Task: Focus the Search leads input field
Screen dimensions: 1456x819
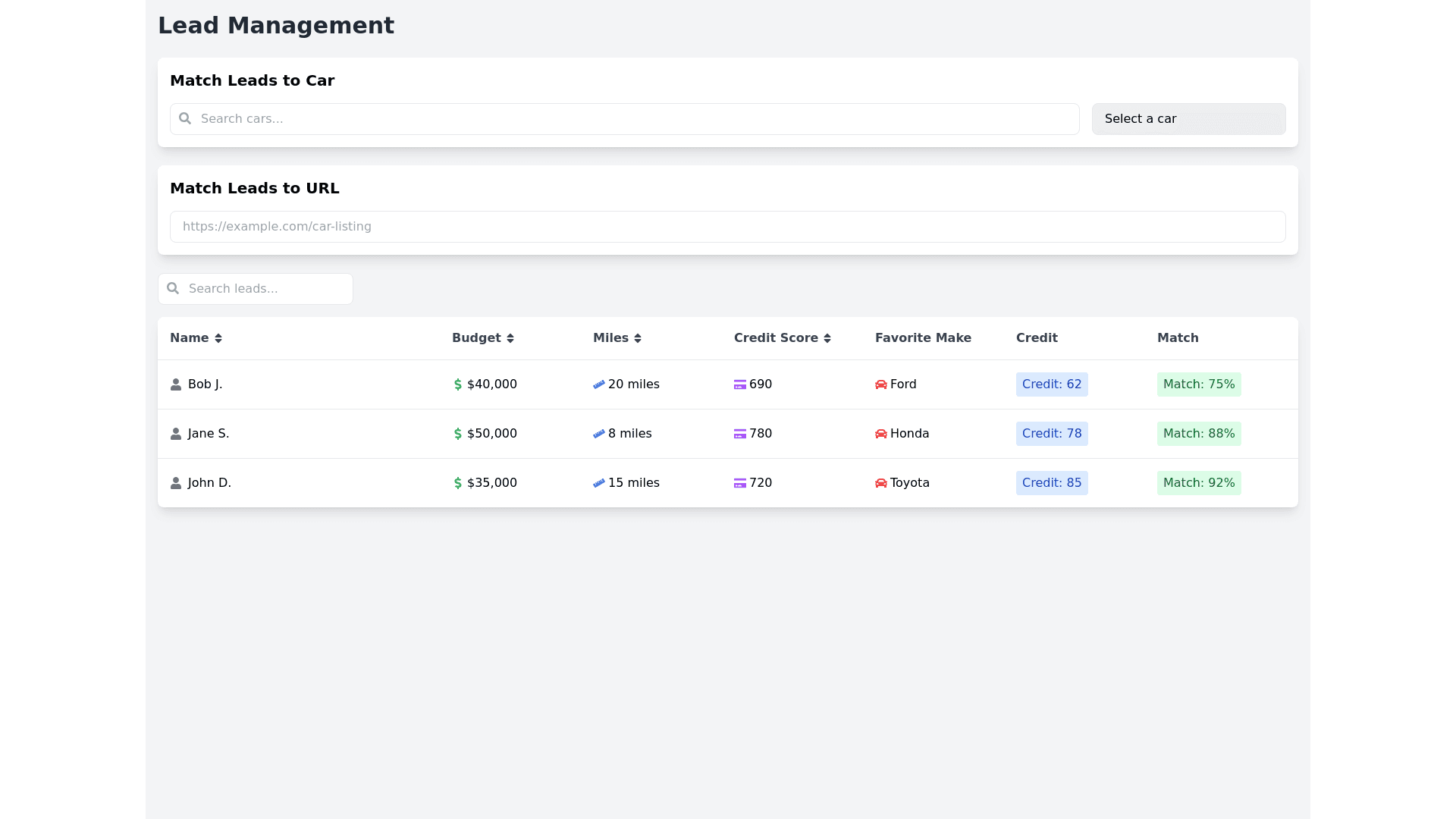Action: click(265, 289)
